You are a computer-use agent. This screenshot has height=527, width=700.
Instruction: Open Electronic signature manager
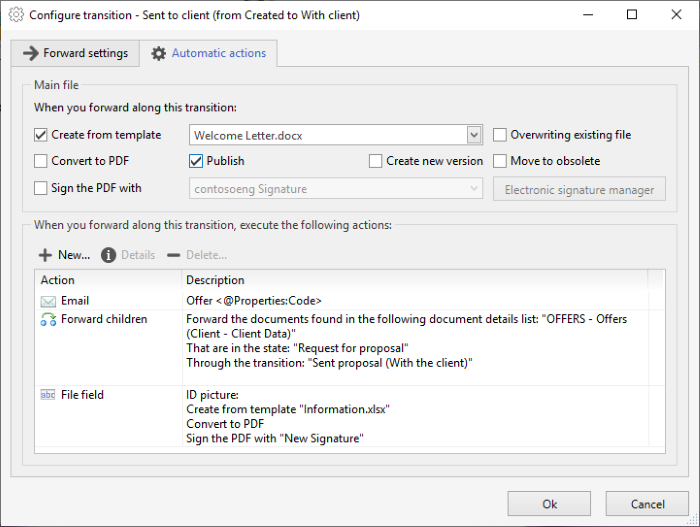click(x=579, y=189)
